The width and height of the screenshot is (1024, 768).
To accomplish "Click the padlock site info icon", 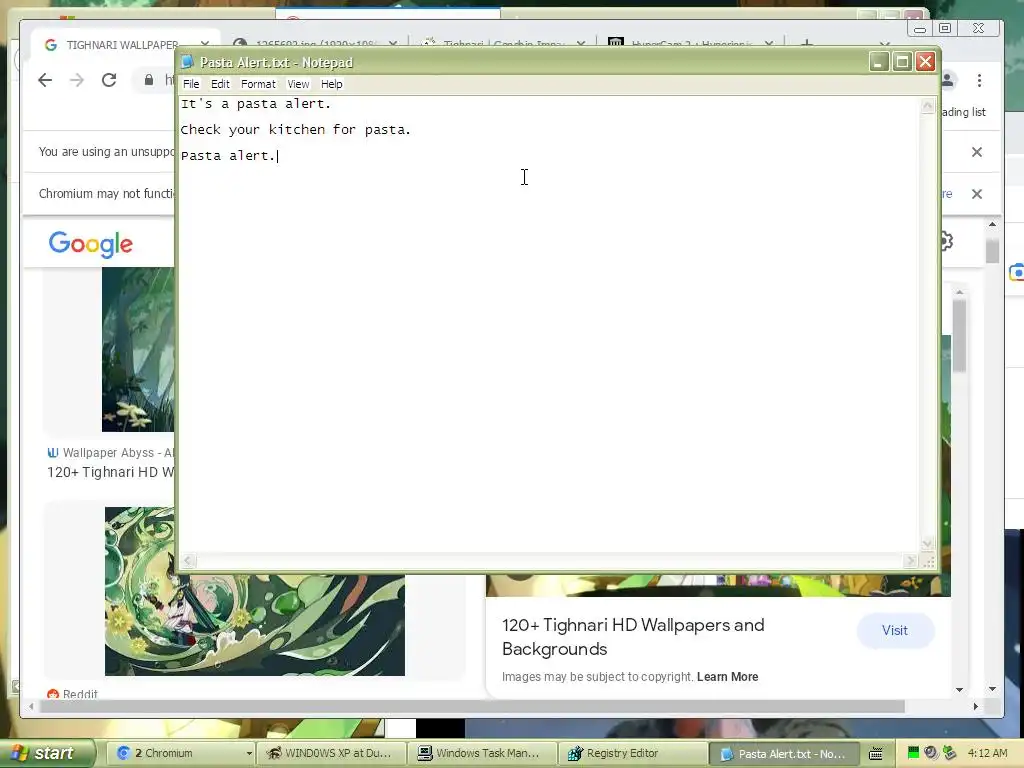I will click(x=149, y=80).
